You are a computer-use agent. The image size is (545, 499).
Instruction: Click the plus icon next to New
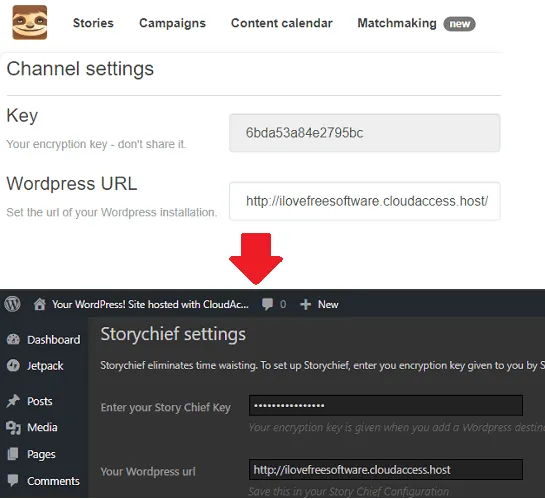pyautogui.click(x=306, y=304)
